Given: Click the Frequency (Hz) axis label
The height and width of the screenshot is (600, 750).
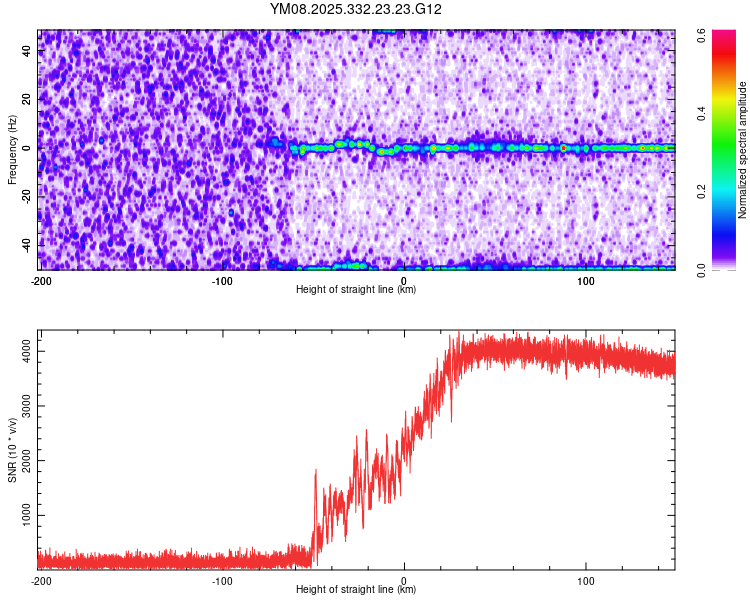Looking at the screenshot, I should pyautogui.click(x=12, y=149).
